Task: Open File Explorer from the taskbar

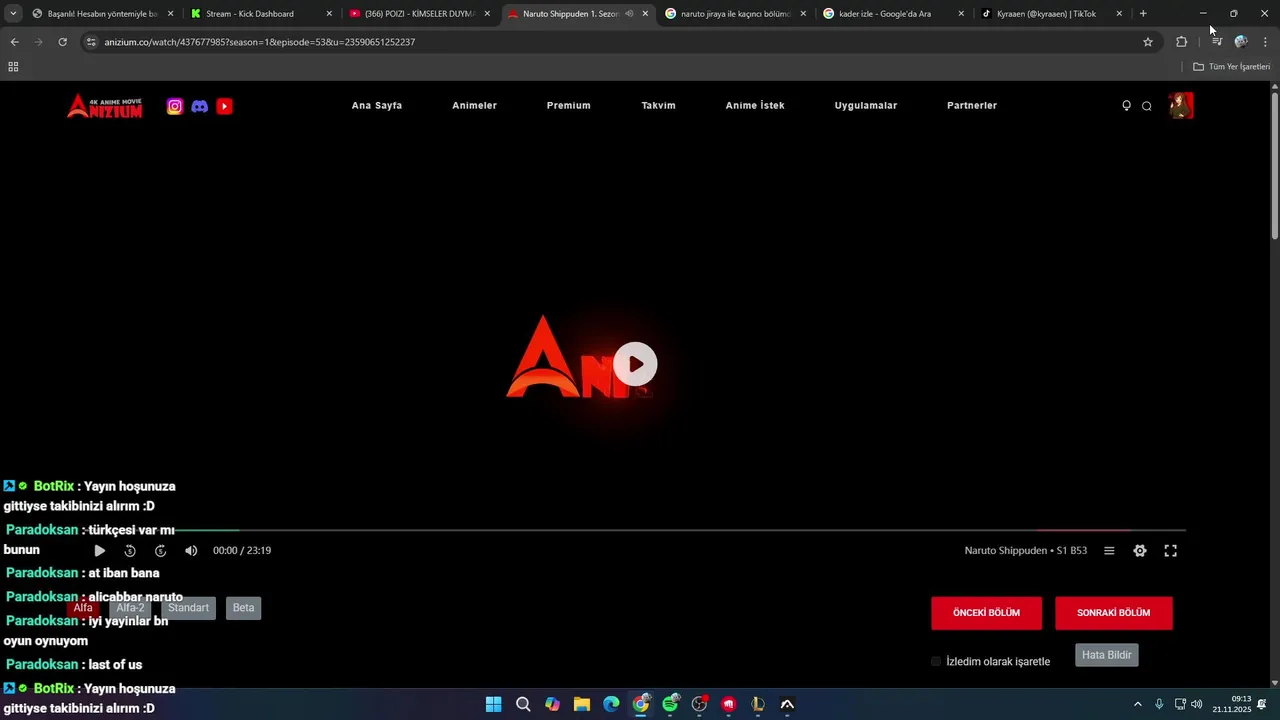Action: [x=582, y=705]
